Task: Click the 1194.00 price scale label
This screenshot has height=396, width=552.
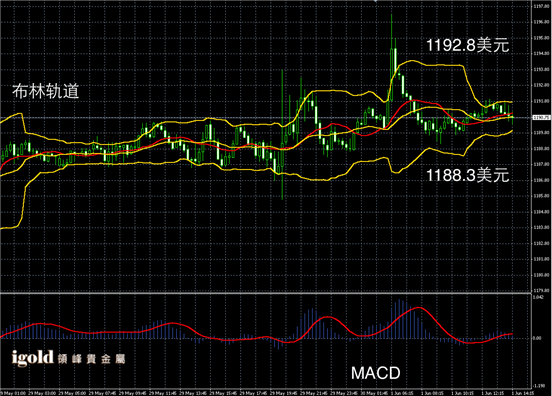Action: [x=541, y=54]
